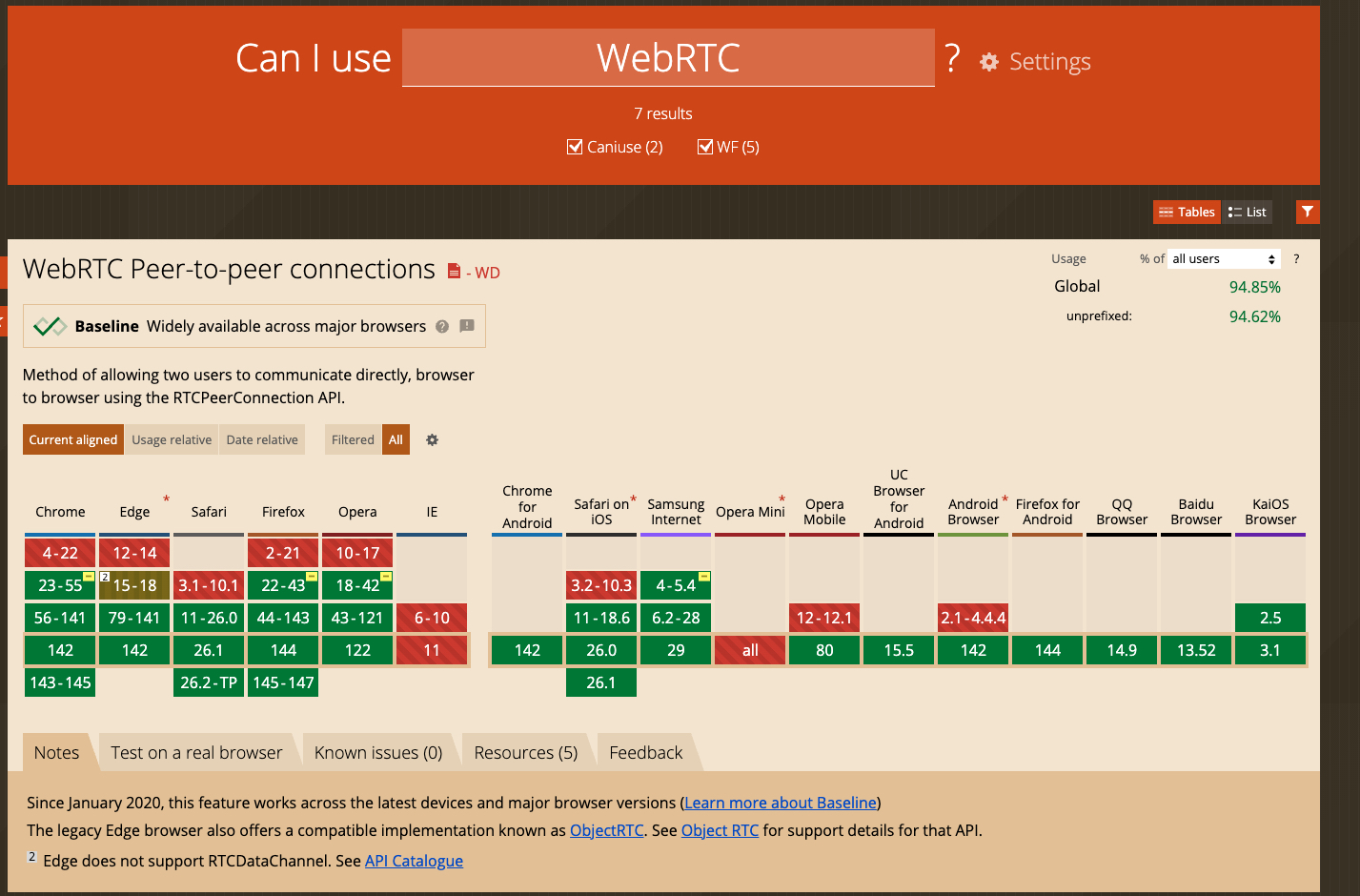Toggle the Caniuse (2) checkbox
The image size is (1360, 896).
pos(575,147)
